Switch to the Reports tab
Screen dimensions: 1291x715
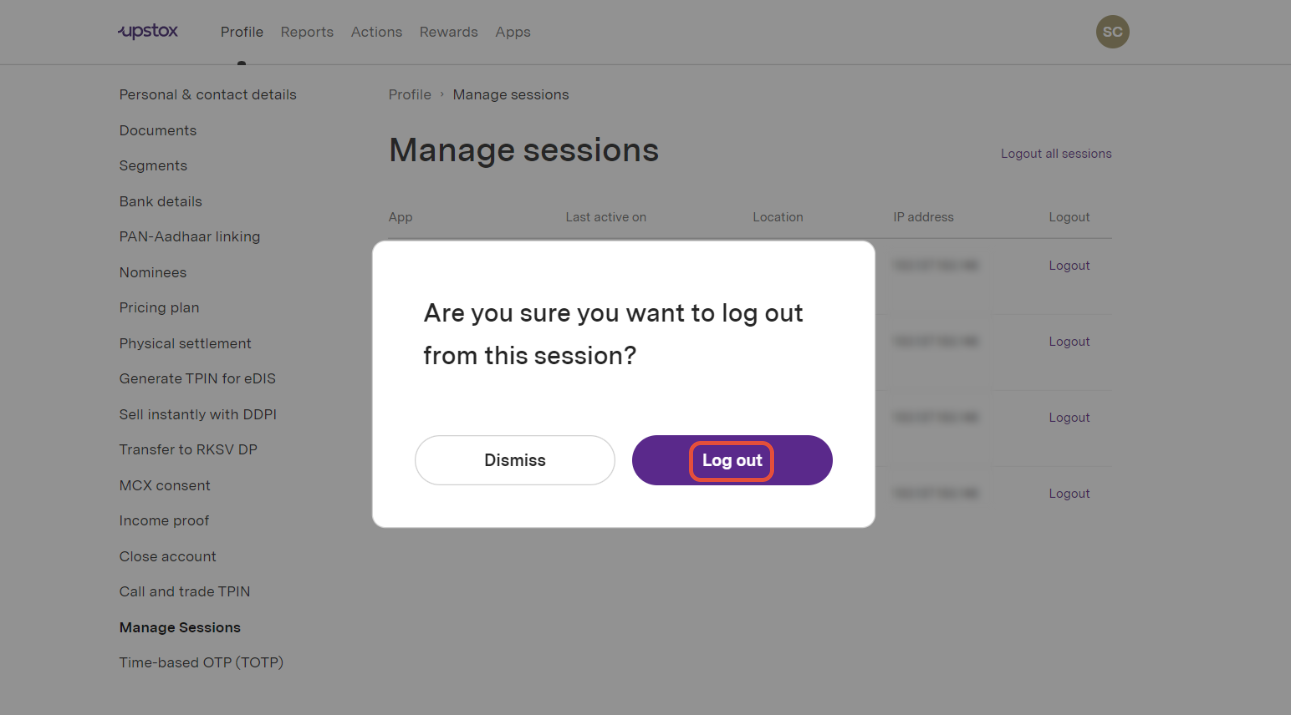[x=307, y=32]
